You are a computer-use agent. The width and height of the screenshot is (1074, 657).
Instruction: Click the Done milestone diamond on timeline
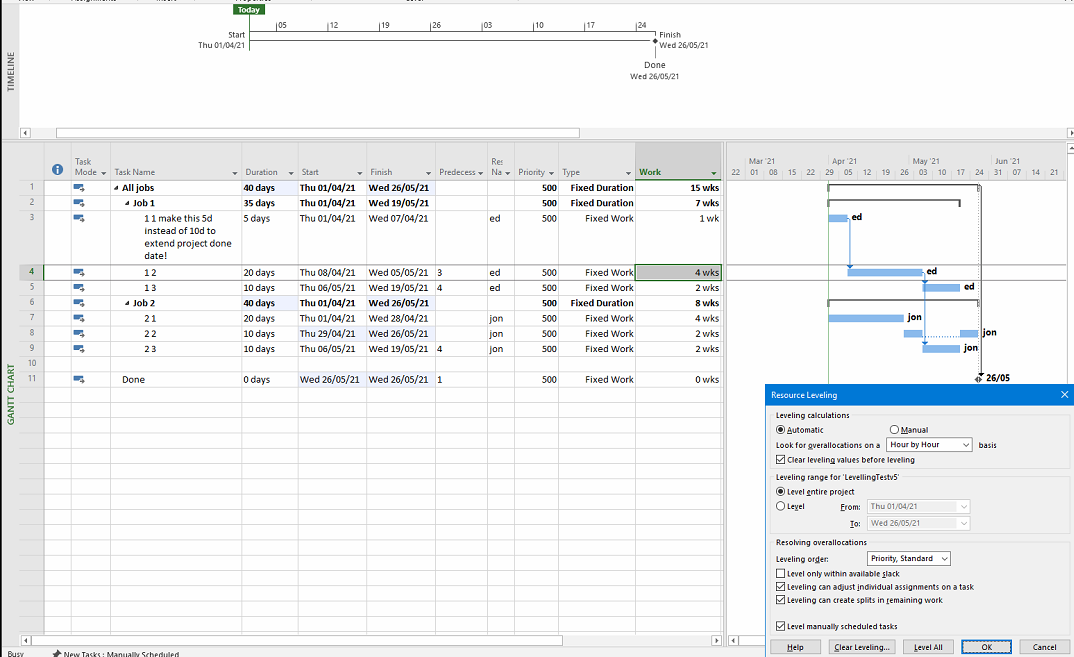point(655,41)
